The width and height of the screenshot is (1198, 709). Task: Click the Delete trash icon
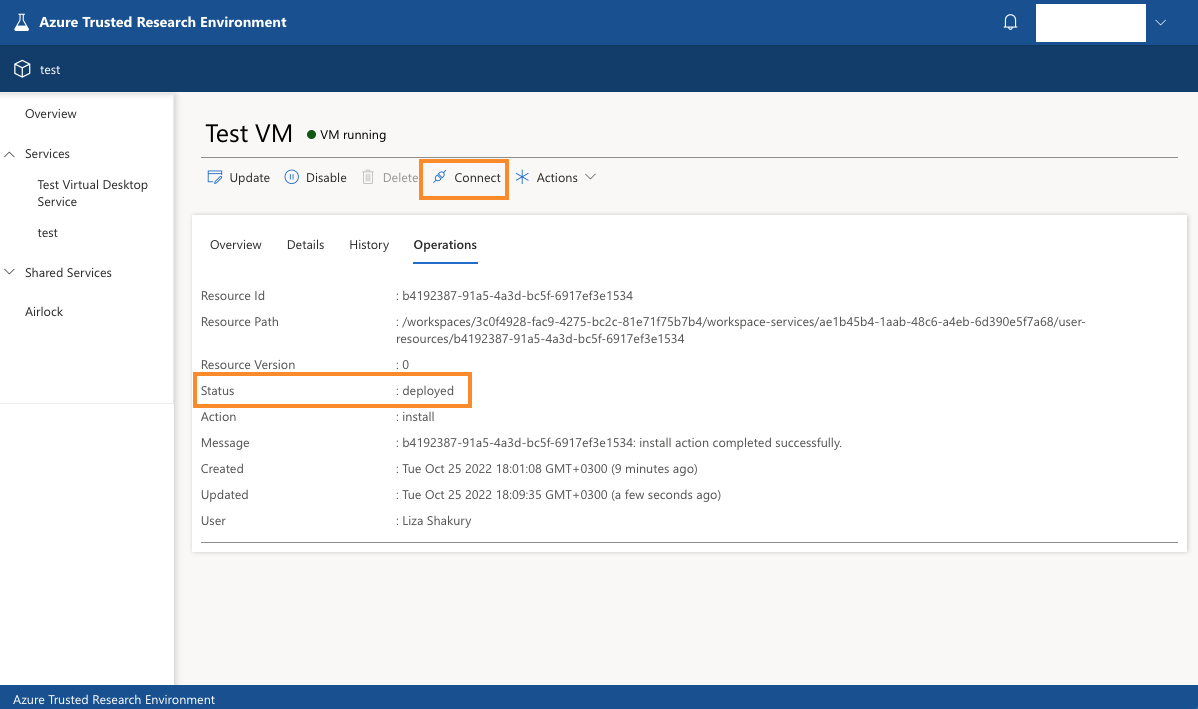tap(369, 176)
